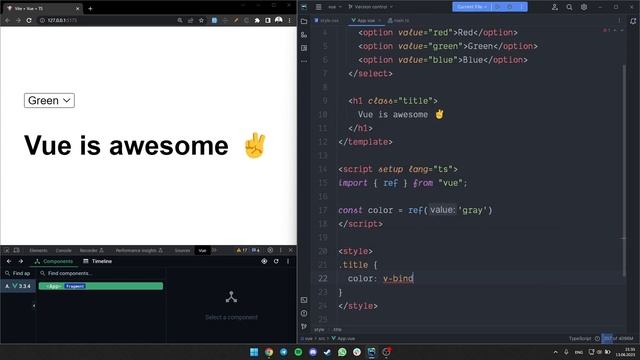This screenshot has width=640, height=360.
Task: Open Vue DevTools more options menu
Action: tap(288, 261)
